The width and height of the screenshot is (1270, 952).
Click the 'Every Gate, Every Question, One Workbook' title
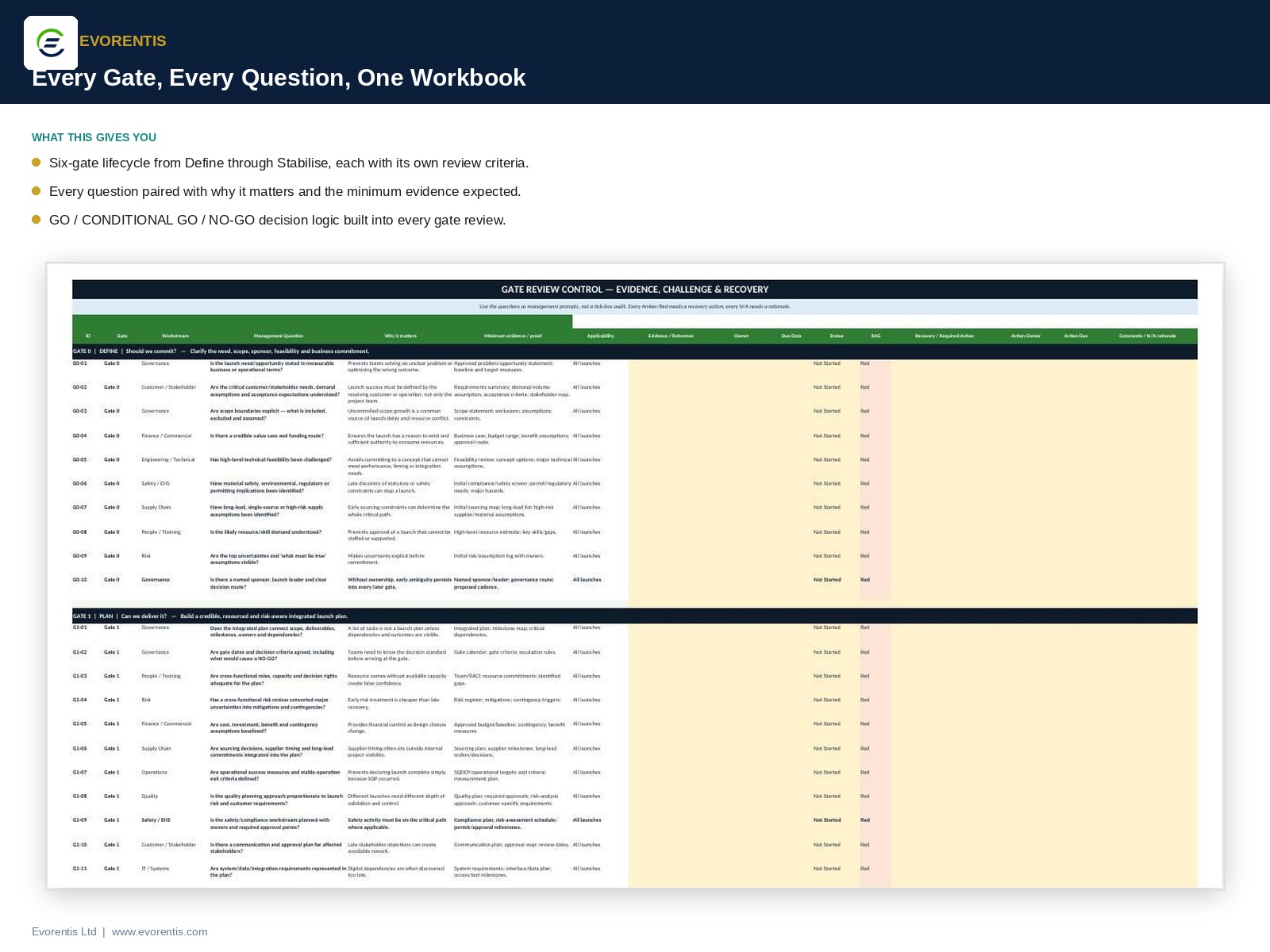pos(279,78)
